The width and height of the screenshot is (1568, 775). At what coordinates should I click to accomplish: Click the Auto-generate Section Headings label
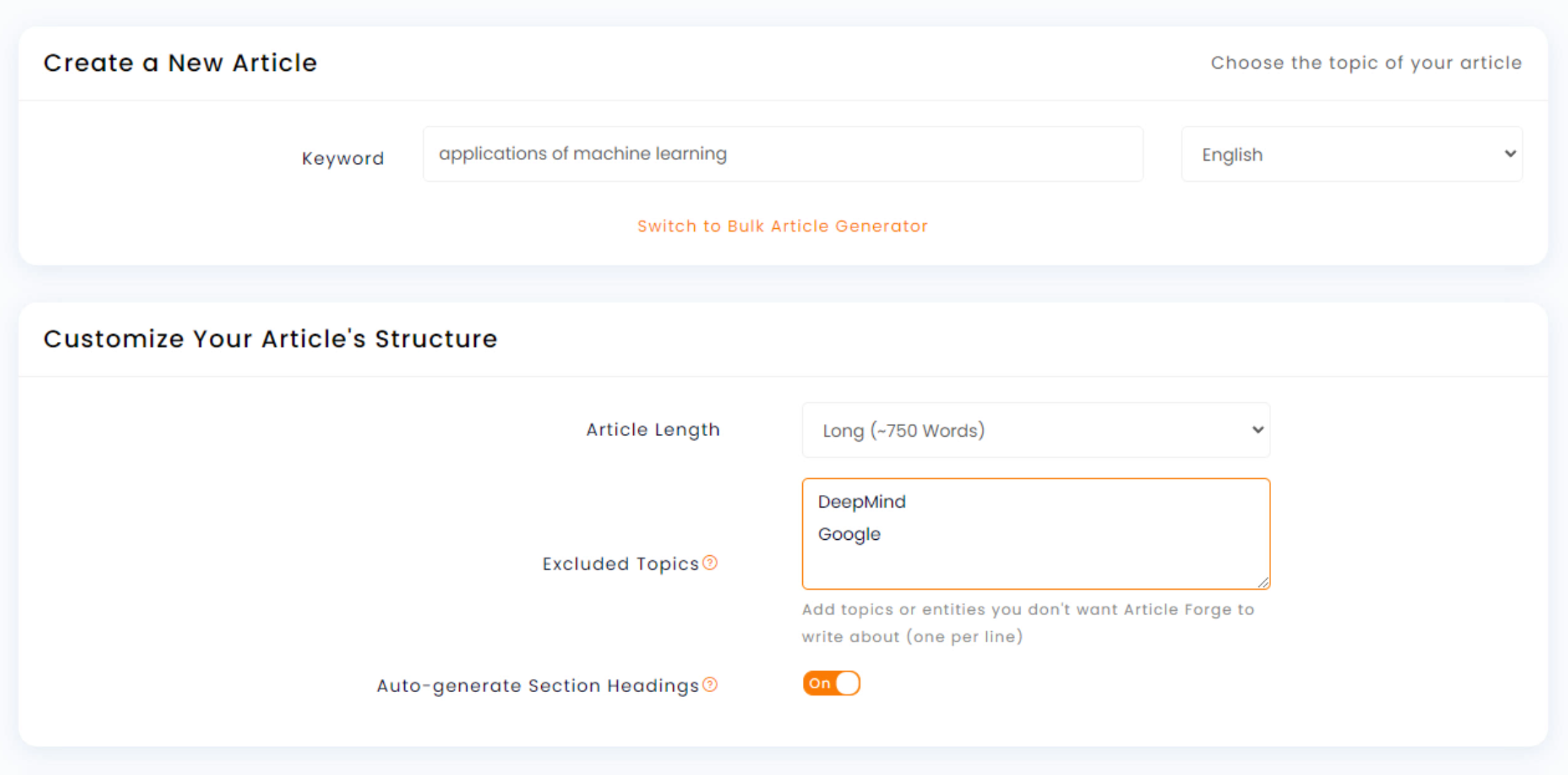tap(538, 685)
